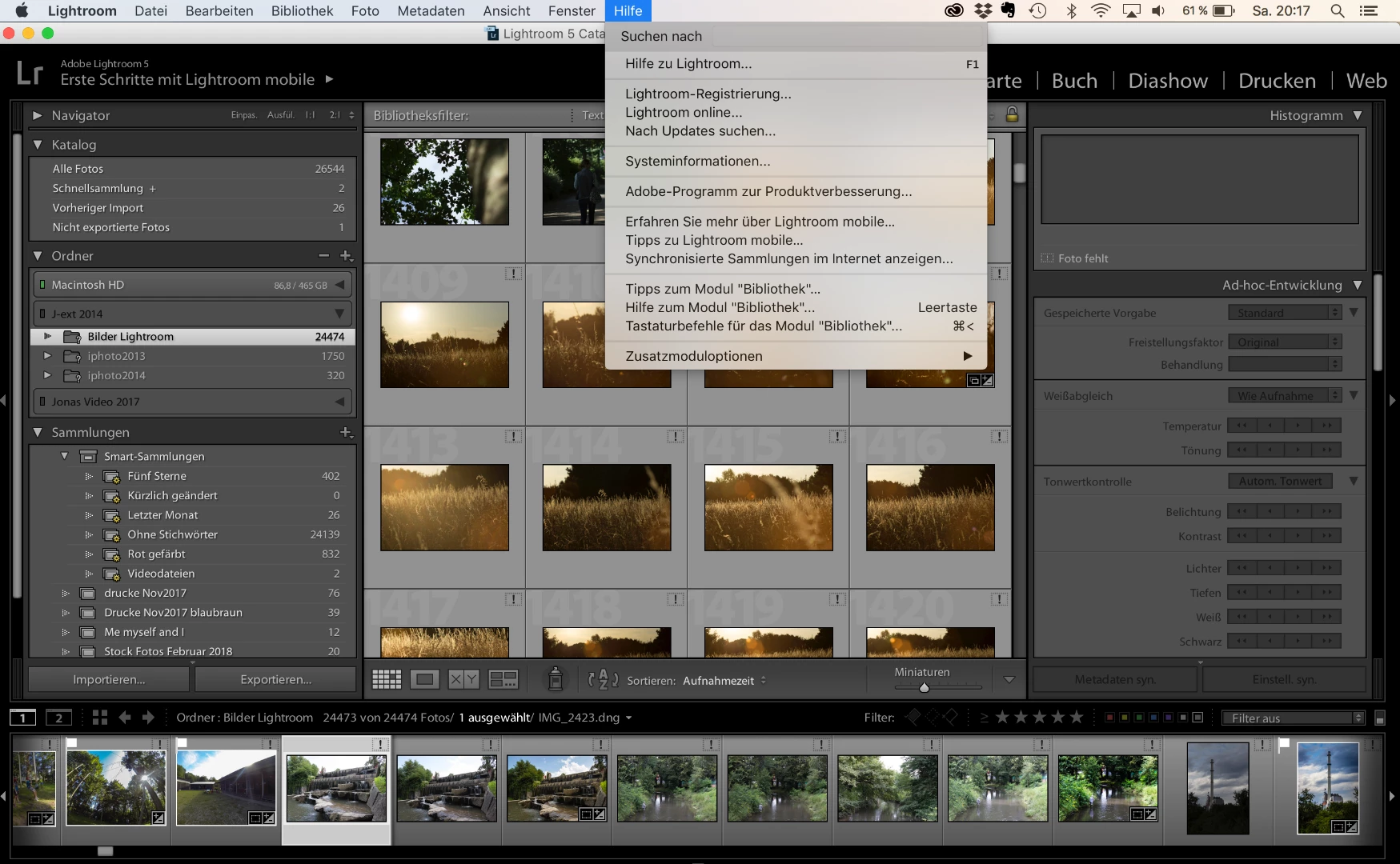Go forward using the filmstrip right arrow

148,718
